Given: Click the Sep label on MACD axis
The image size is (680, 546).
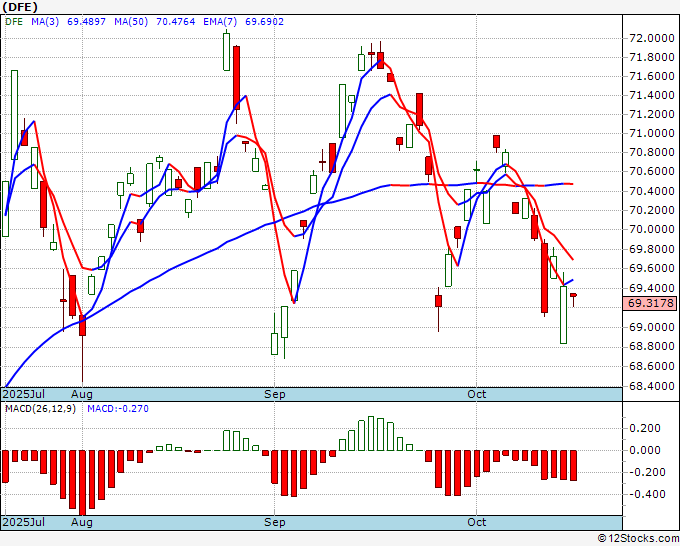Looking at the screenshot, I should 275,522.
